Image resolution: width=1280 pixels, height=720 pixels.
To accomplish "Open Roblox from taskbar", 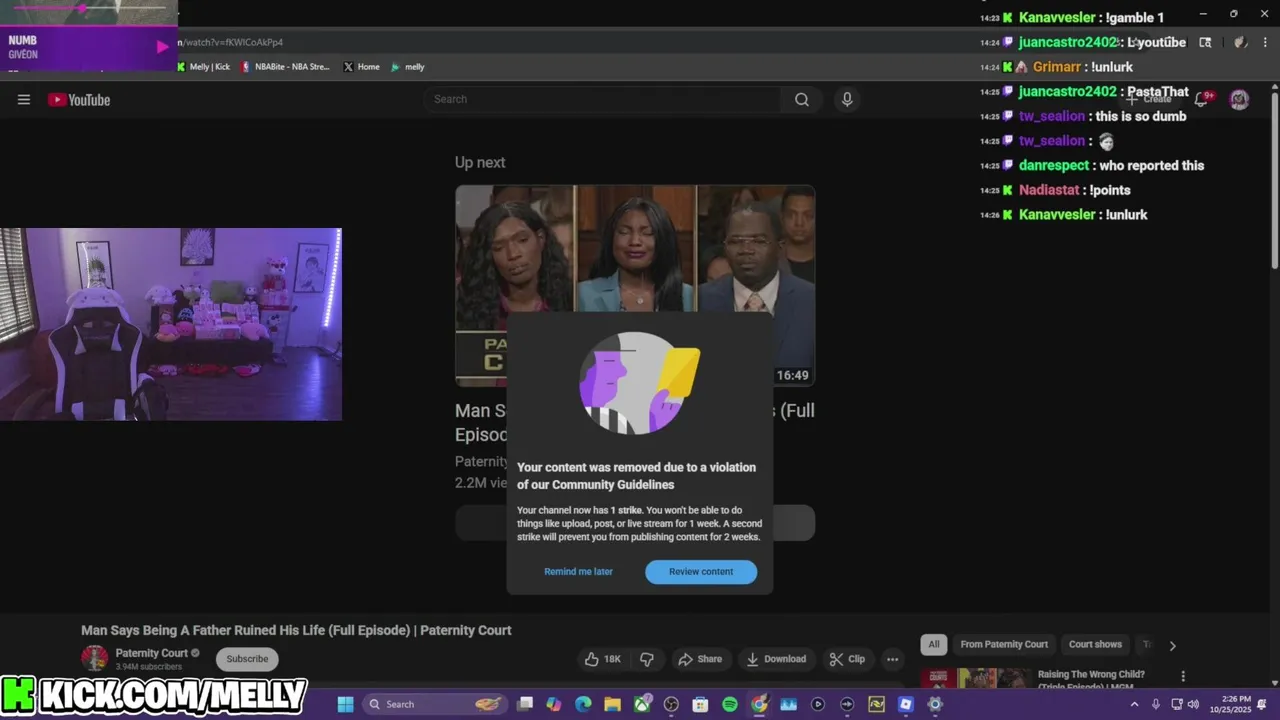I will (x=906, y=704).
